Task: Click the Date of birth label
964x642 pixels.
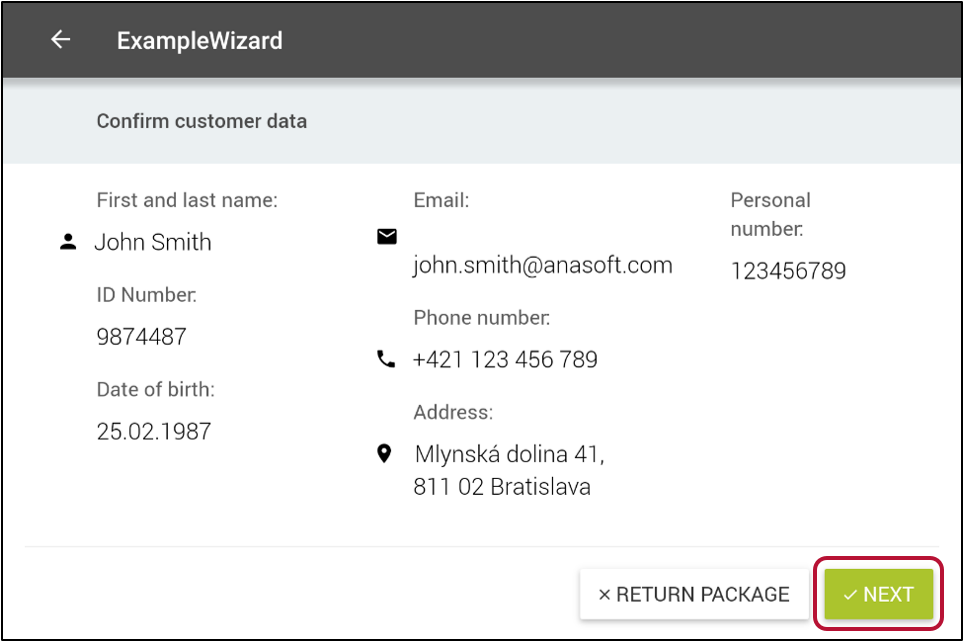Action: click(x=155, y=390)
